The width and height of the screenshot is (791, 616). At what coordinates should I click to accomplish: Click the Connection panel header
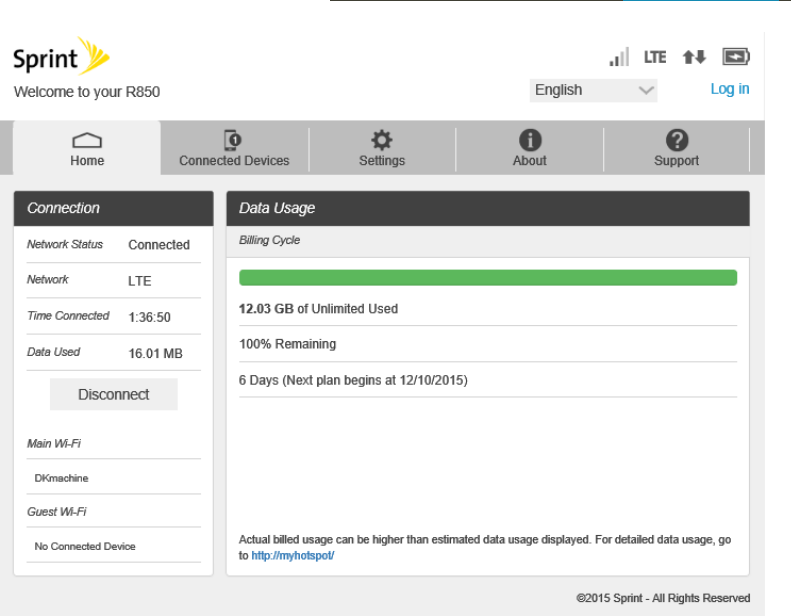pos(114,208)
